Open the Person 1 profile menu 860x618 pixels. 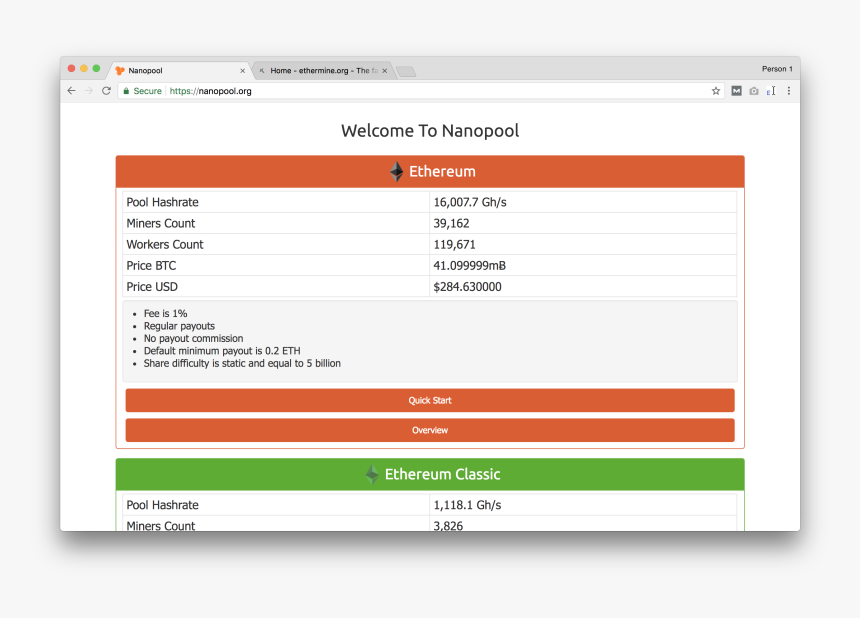click(x=776, y=69)
